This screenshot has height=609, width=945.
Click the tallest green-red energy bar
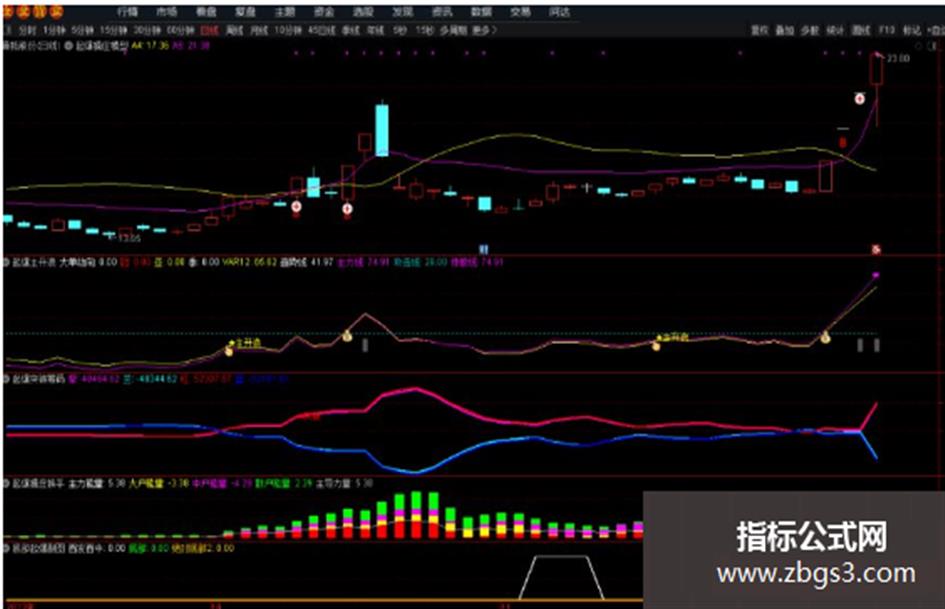pos(416,515)
